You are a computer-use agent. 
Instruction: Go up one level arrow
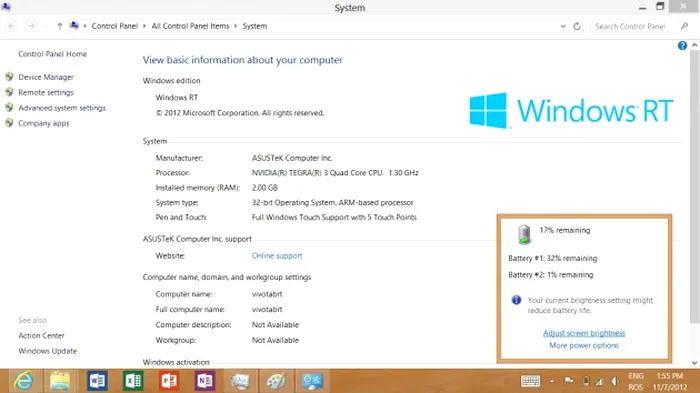tap(59, 26)
